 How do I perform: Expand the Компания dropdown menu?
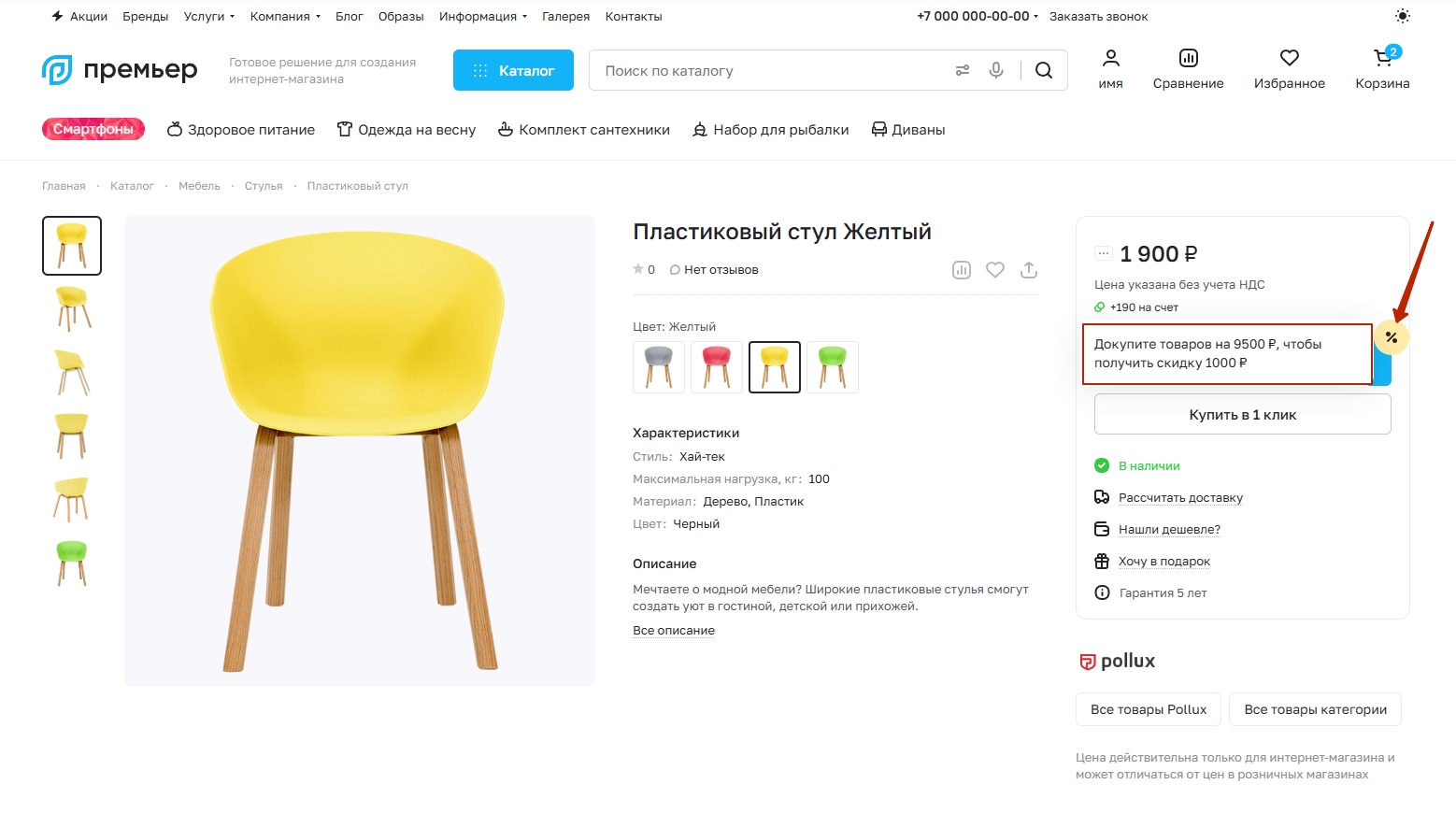click(x=285, y=16)
